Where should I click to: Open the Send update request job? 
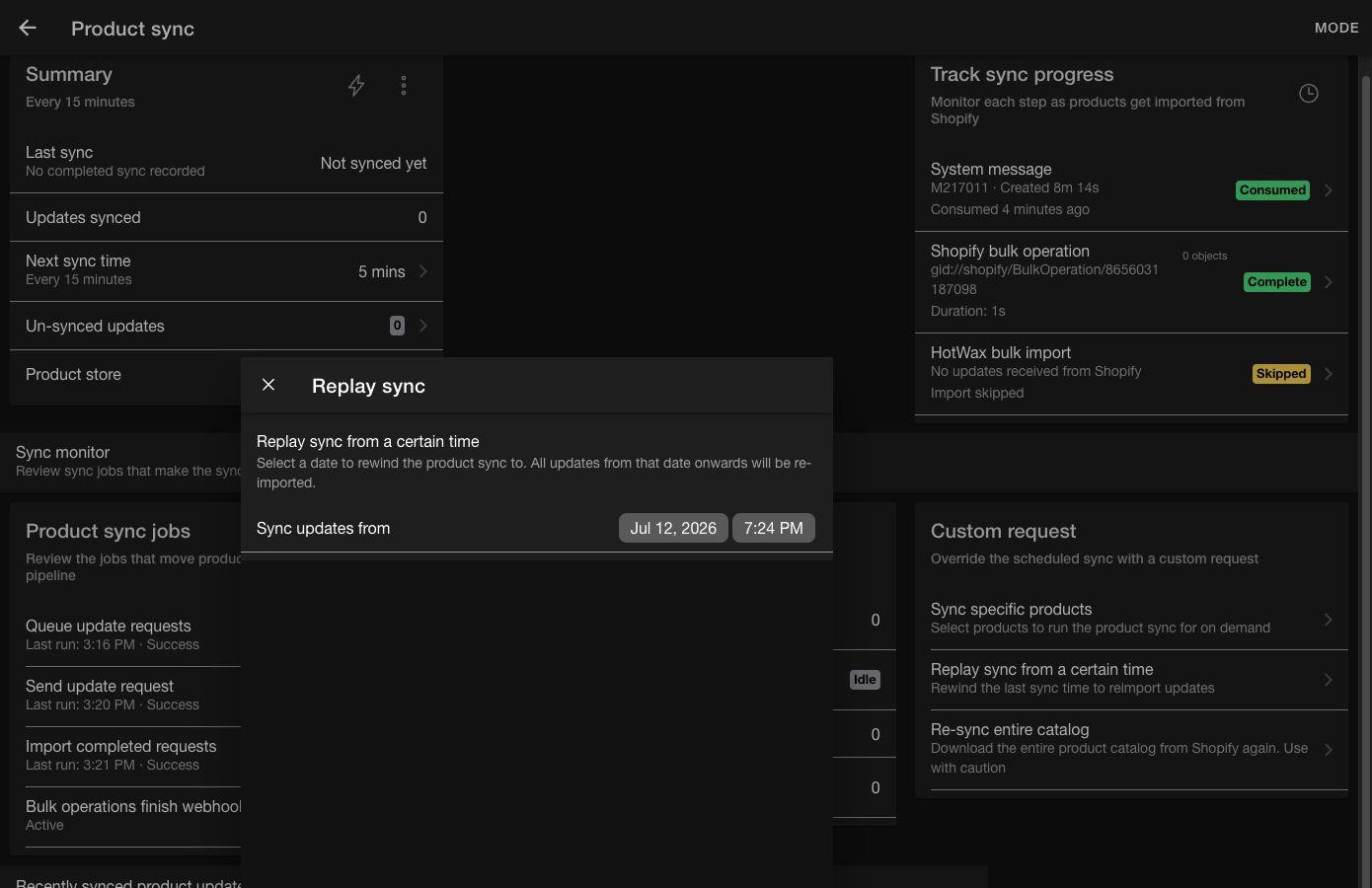[133, 695]
